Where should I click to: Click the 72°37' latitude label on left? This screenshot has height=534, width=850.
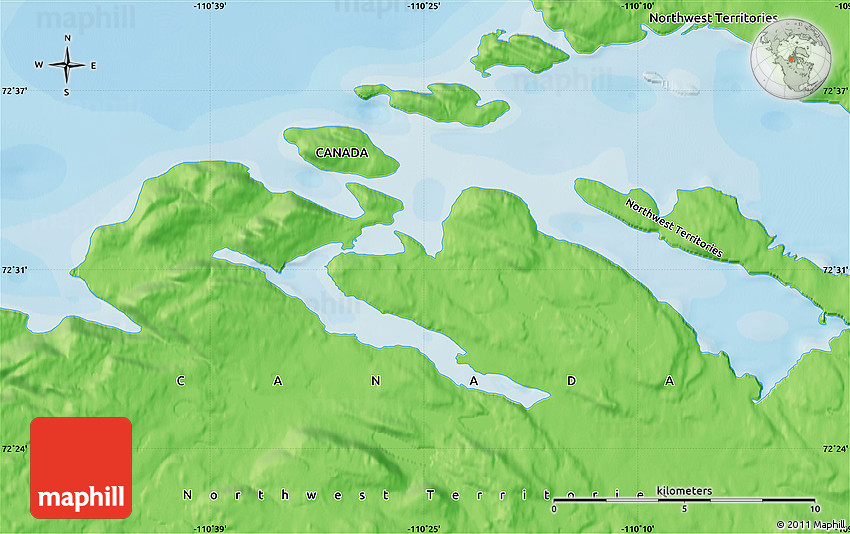pyautogui.click(x=15, y=91)
